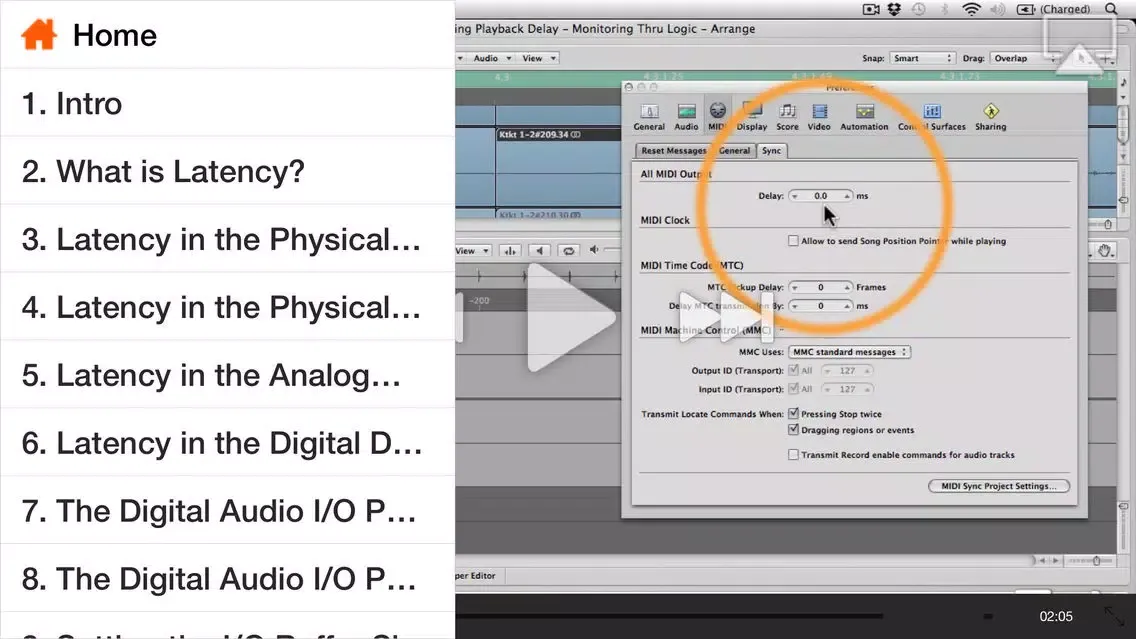This screenshot has width=1136, height=639.
Task: Open lesson 4. Latency in the Physical
Action: pyautogui.click(x=227, y=307)
